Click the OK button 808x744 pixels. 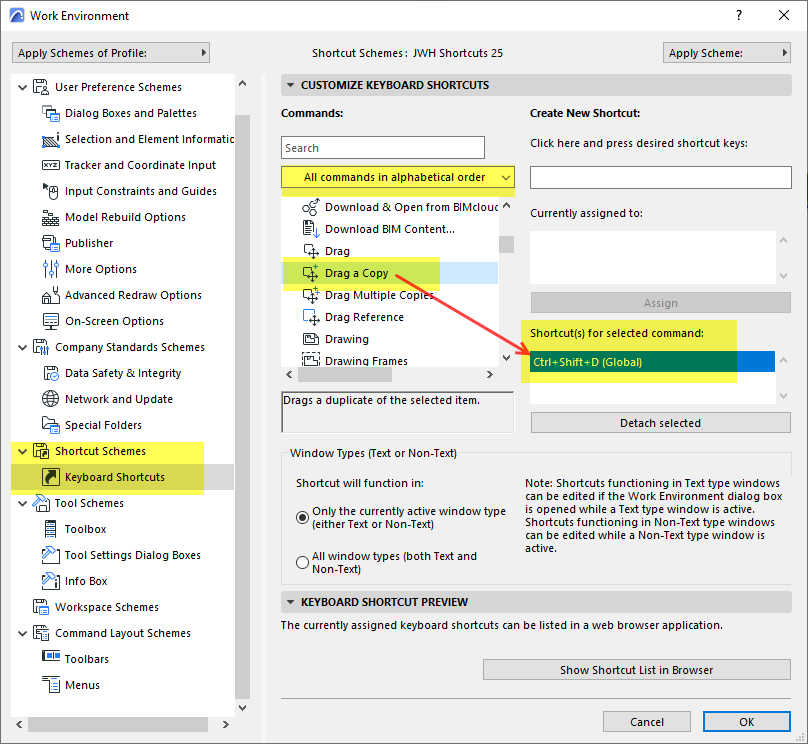click(747, 722)
